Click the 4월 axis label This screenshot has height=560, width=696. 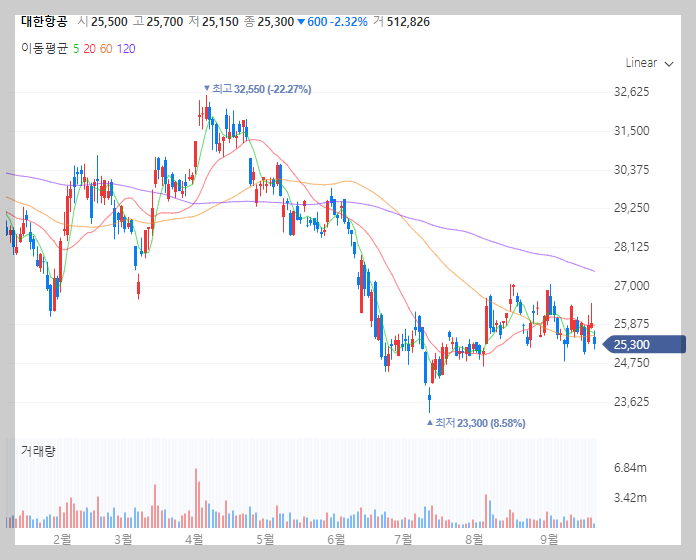point(194,539)
